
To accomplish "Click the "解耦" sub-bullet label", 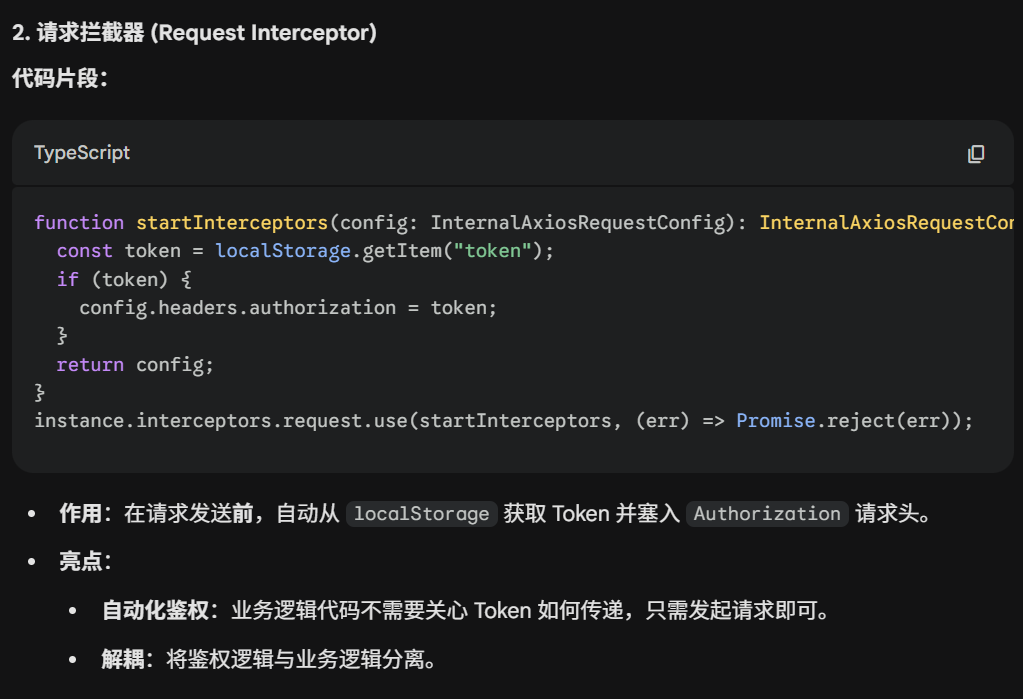I will (x=122, y=659).
